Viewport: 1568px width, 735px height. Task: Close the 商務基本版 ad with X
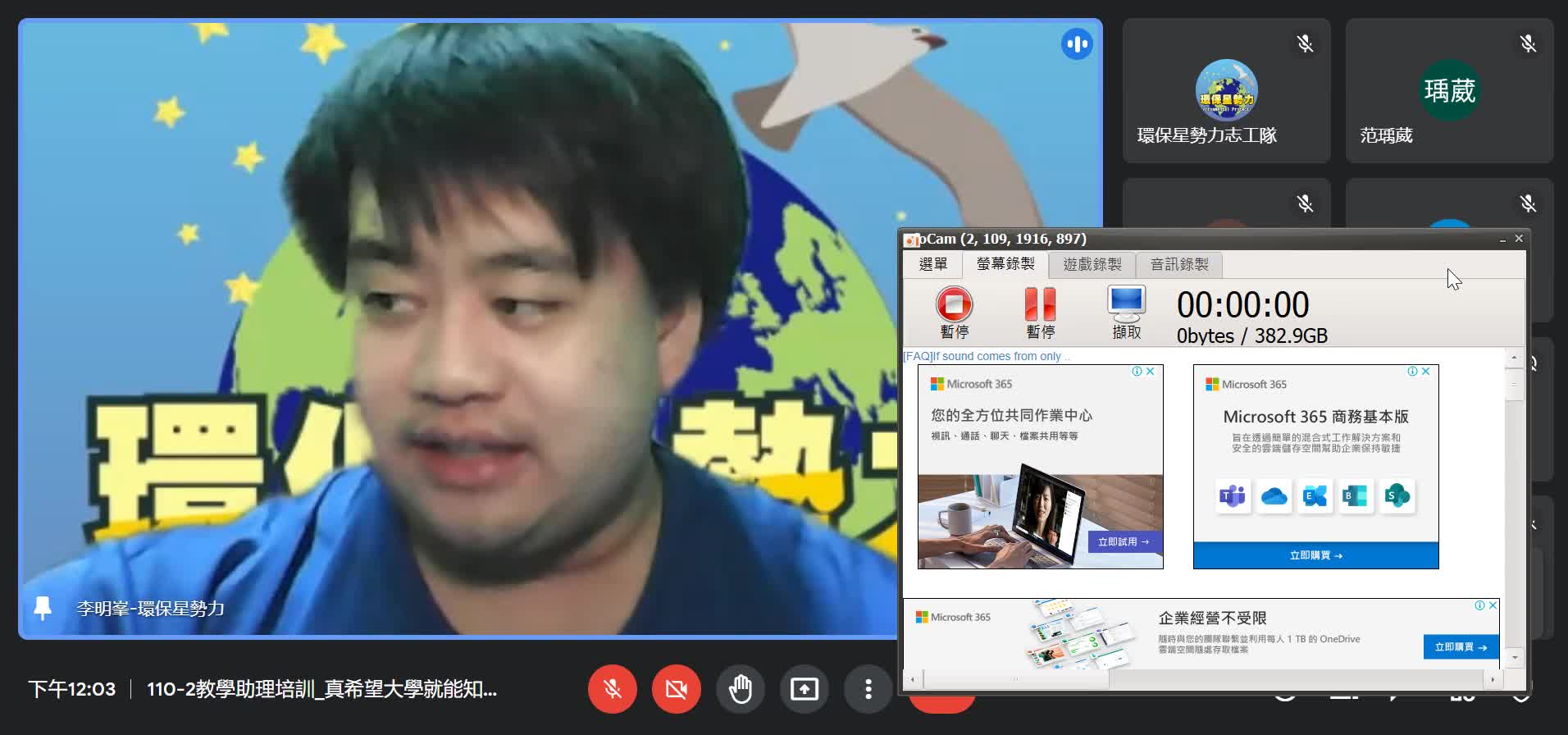coord(1426,372)
